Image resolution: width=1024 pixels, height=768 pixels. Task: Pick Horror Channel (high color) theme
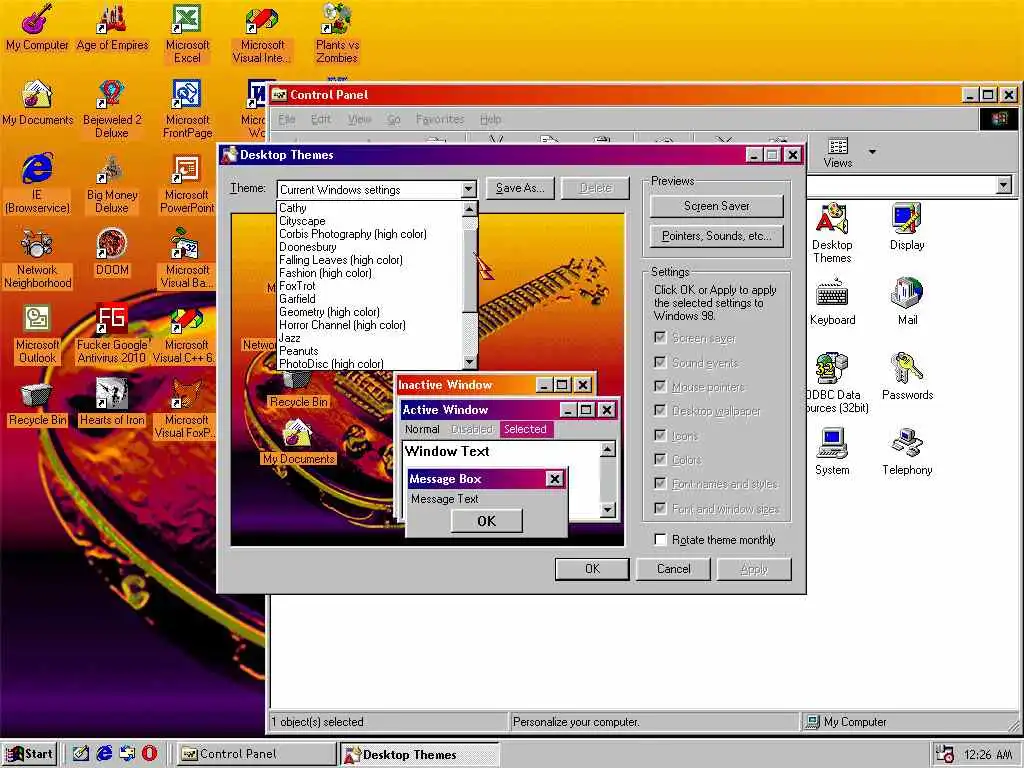370,325
